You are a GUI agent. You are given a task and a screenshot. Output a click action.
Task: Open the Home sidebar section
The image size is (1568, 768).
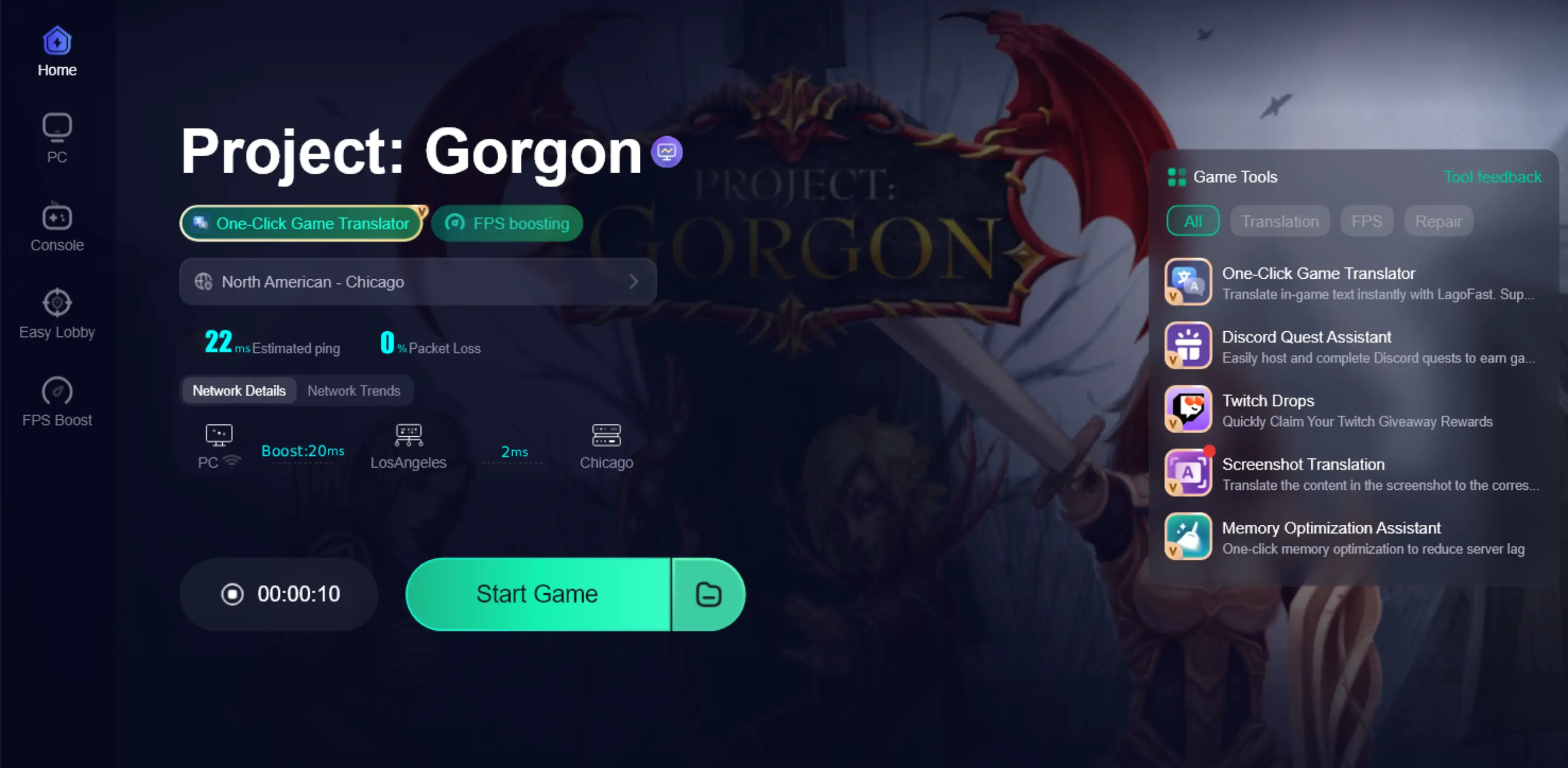[x=57, y=52]
